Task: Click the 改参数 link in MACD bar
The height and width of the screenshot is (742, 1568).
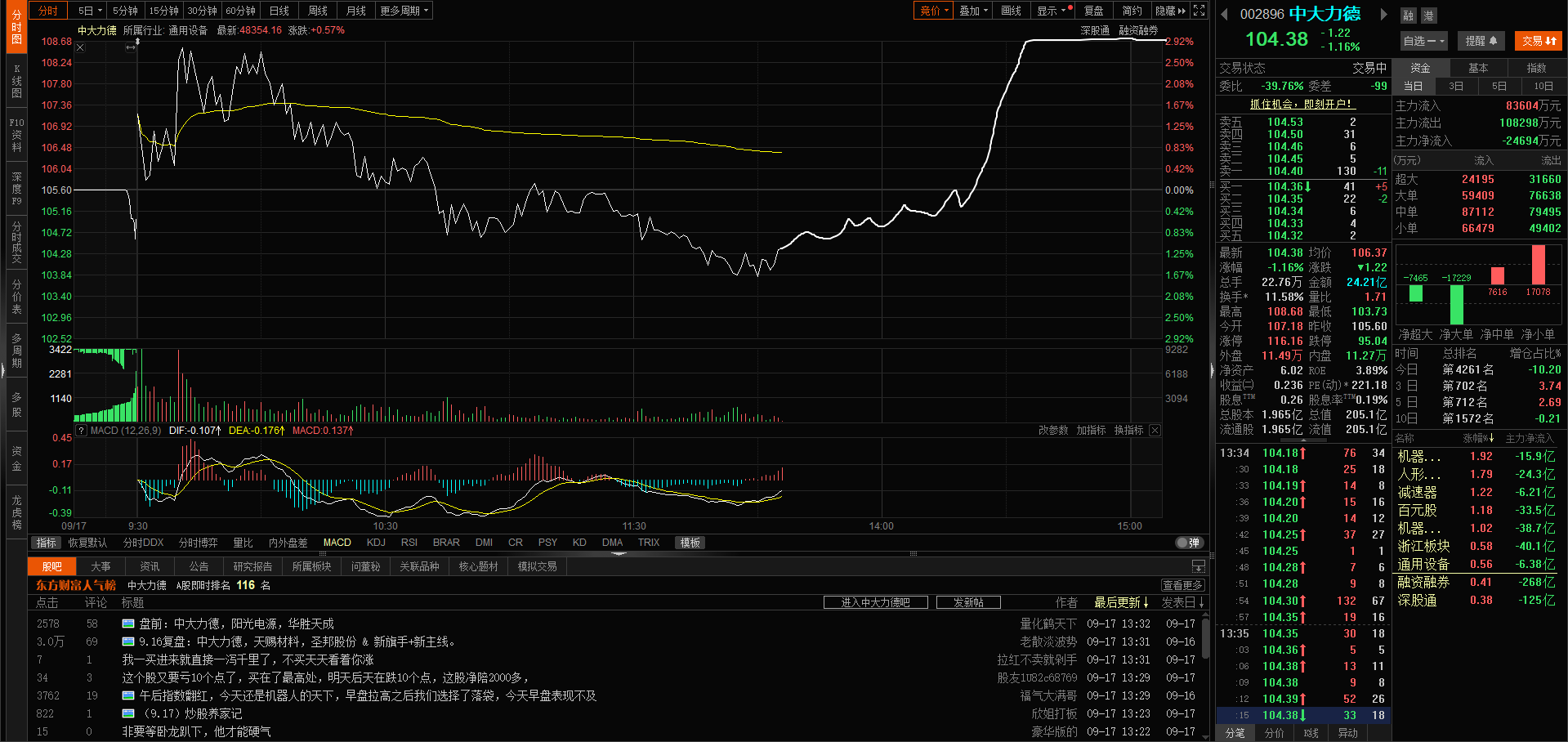Action: 1053,430
